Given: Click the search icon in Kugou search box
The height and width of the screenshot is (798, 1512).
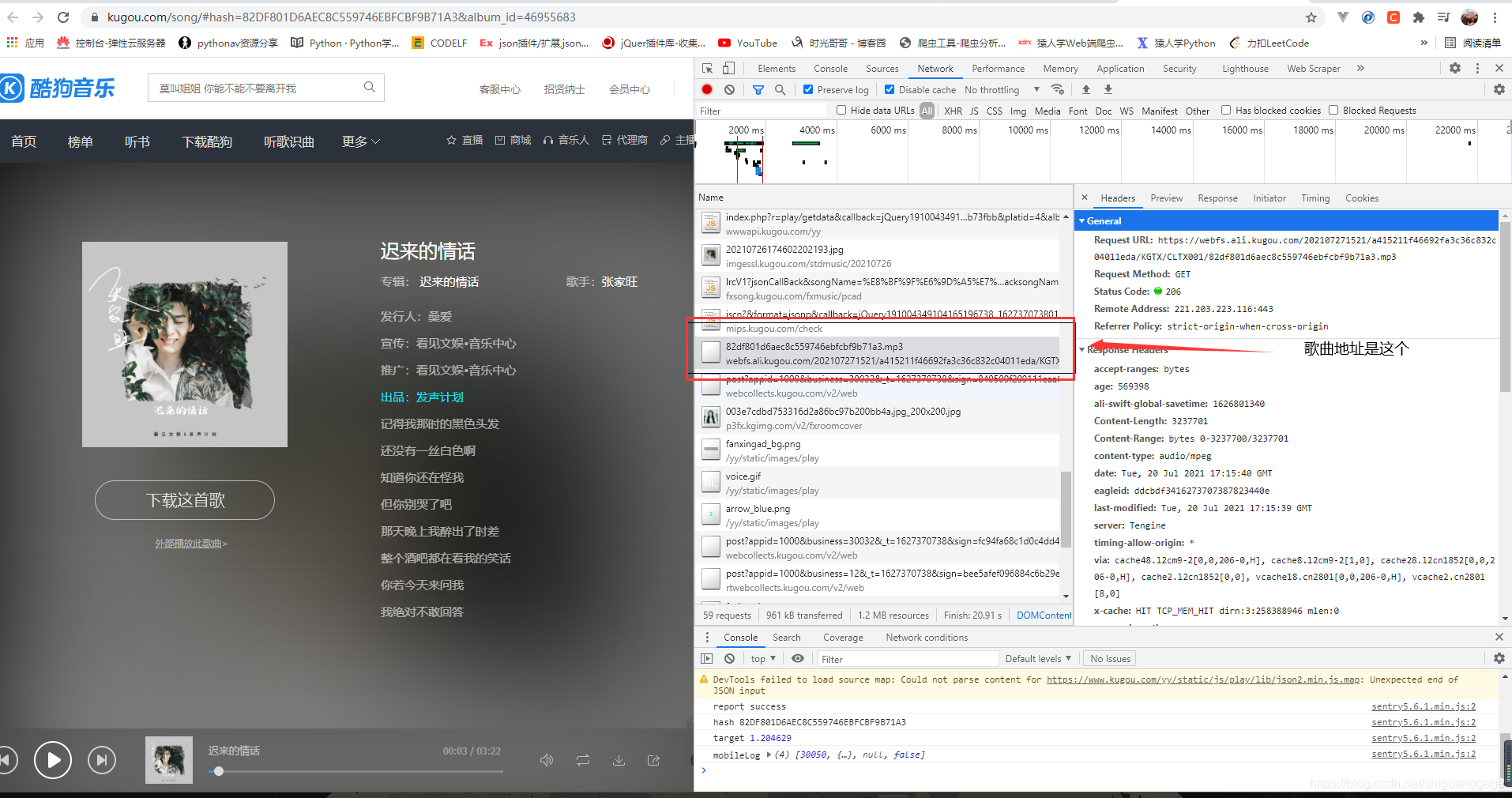Looking at the screenshot, I should (x=369, y=88).
